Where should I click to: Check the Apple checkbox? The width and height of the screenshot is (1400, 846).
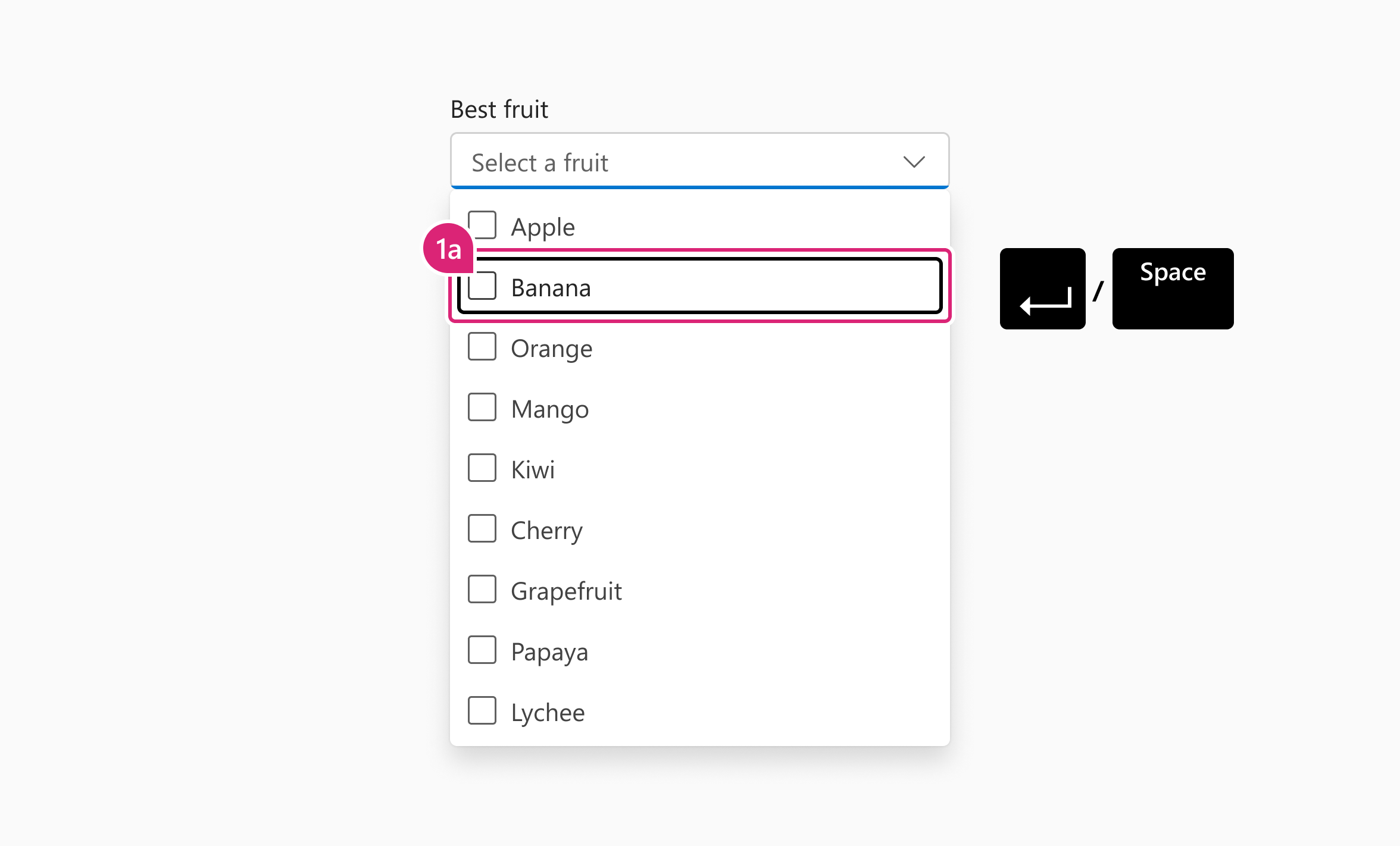tap(482, 225)
